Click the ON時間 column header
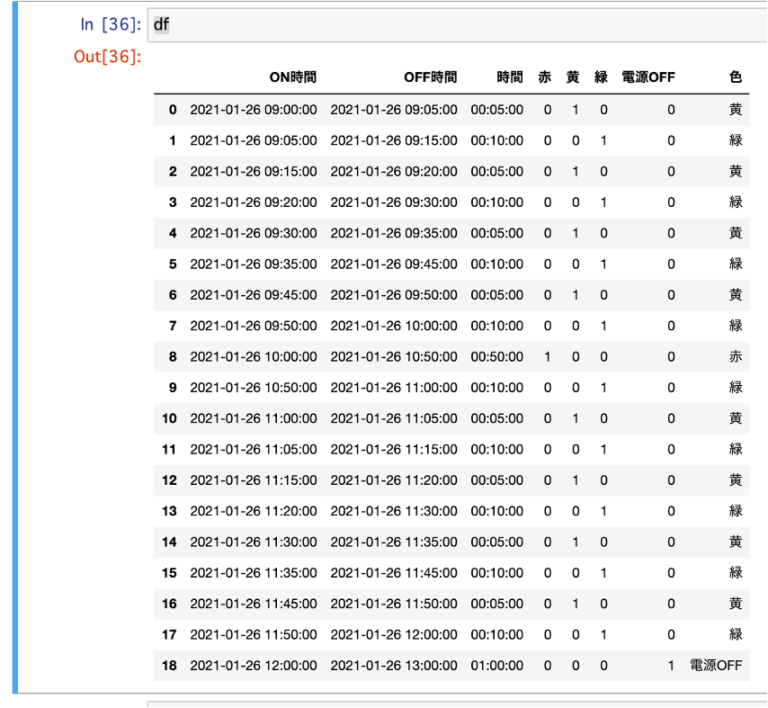 [292, 77]
